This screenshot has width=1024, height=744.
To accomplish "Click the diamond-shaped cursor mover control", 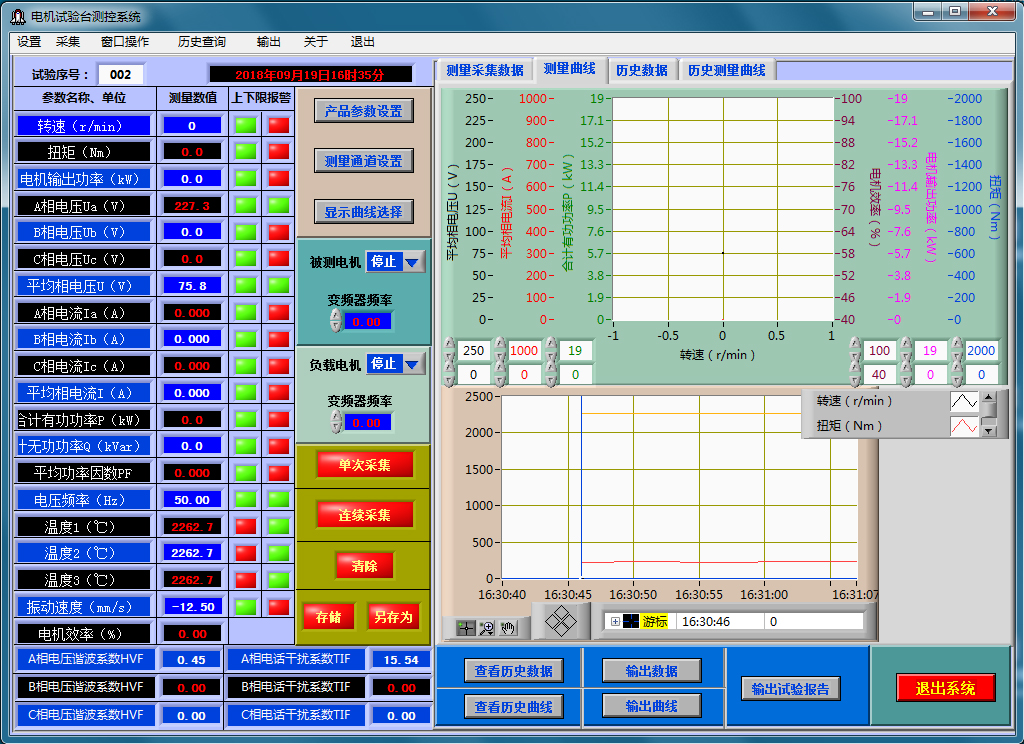I will [560, 621].
